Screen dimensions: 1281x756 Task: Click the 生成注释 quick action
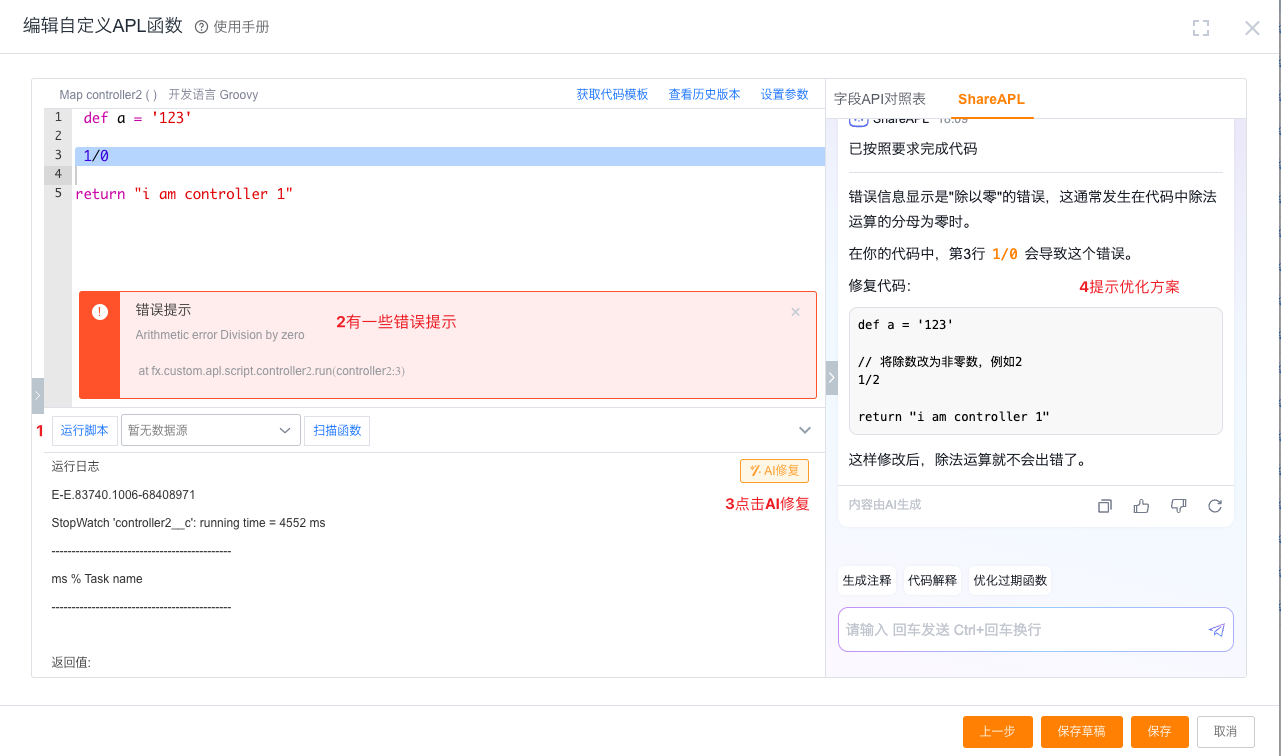click(866, 580)
